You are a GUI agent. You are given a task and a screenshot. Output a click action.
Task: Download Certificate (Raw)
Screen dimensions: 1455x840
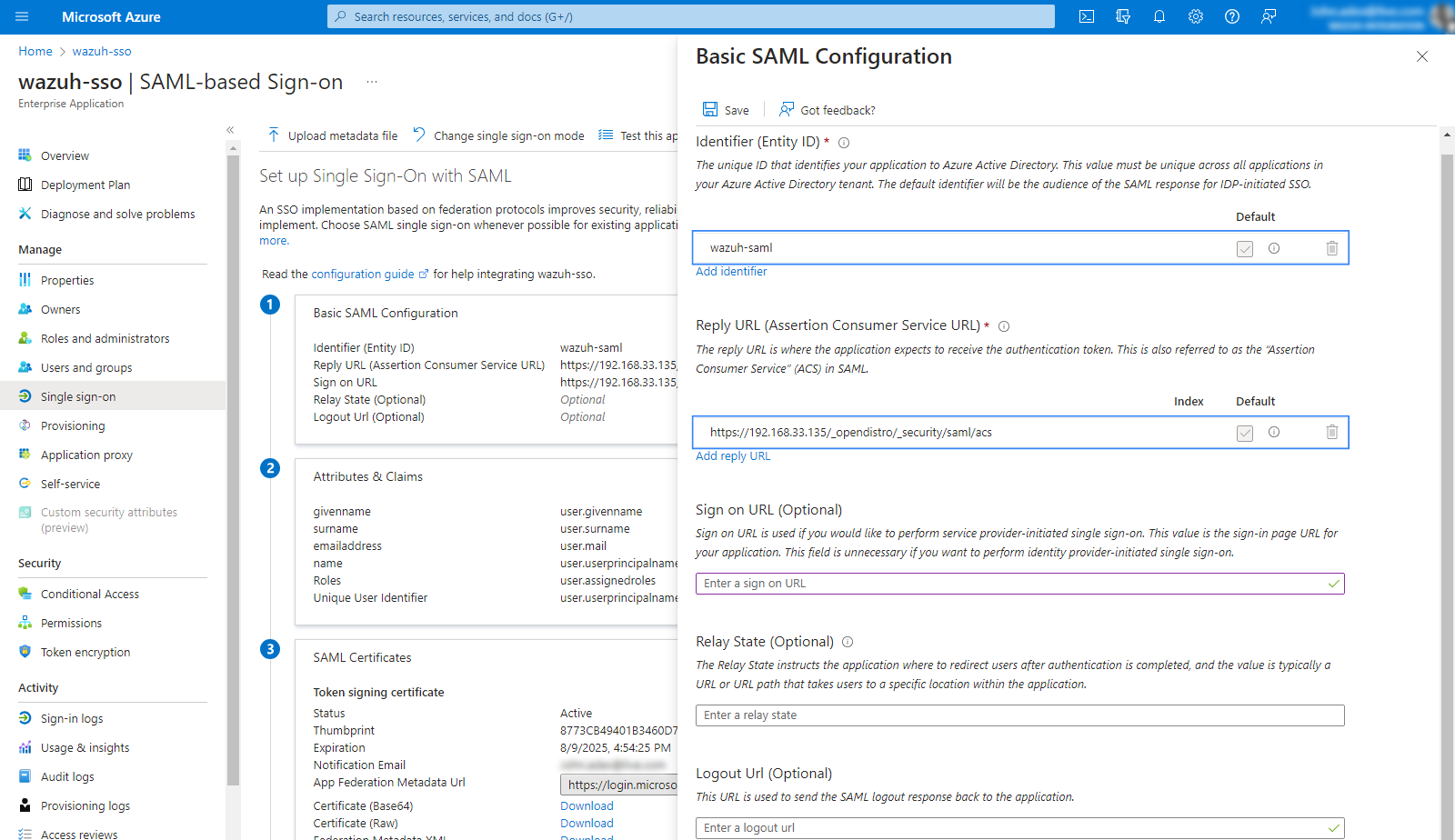click(x=587, y=824)
